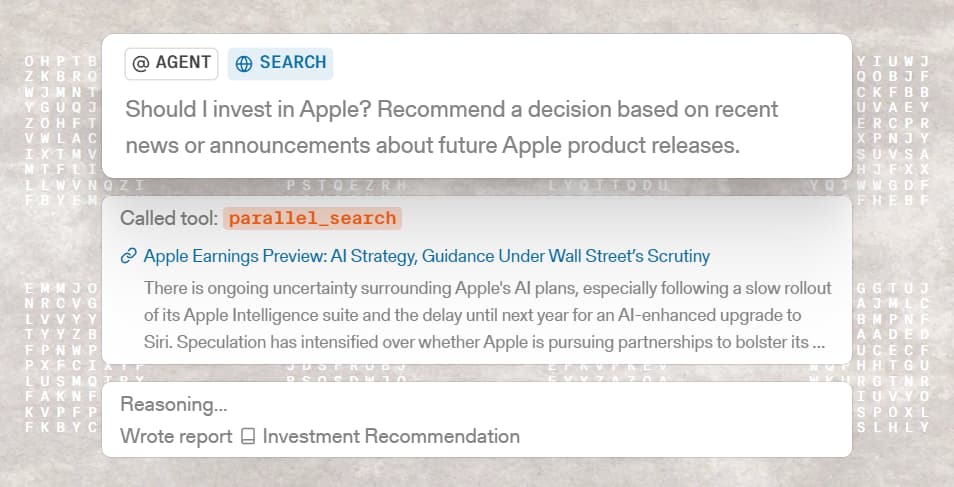Click the 'Should I invest in Apple?' question text
954x487 pixels.
point(248,110)
